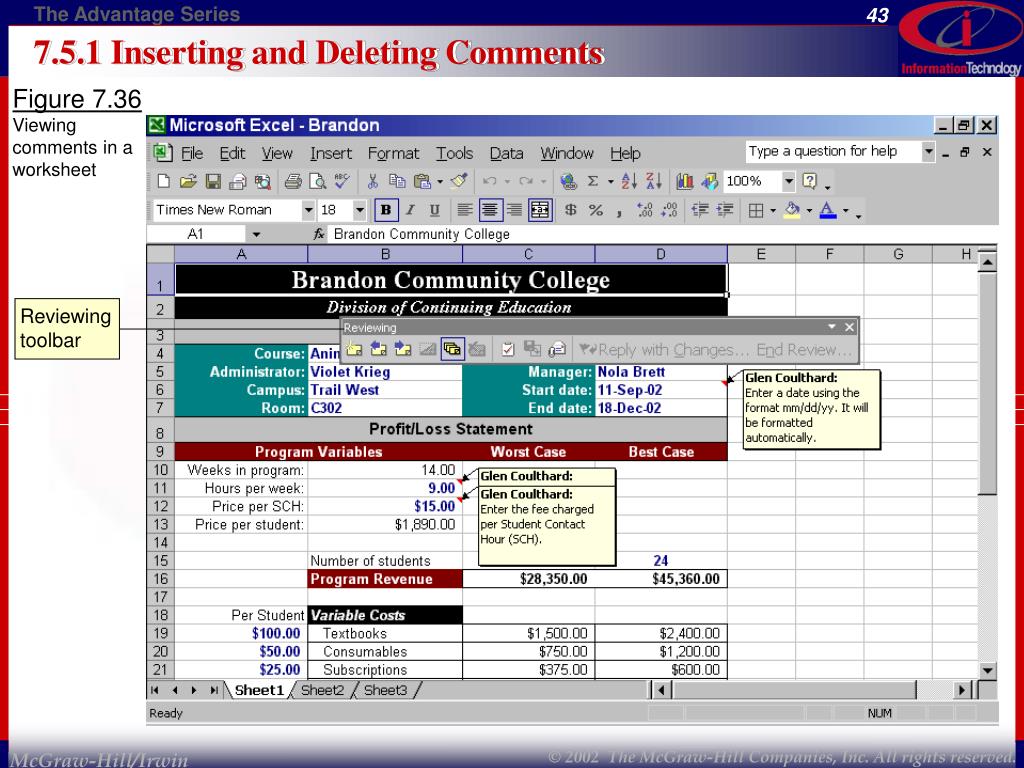Viewport: 1024px width, 768px height.
Task: Go to Previous Comment on Reviewing toolbar
Action: [378, 349]
